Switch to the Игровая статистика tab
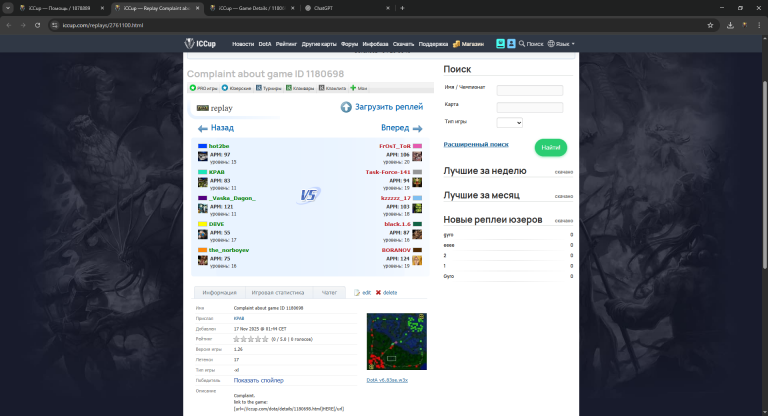The height and width of the screenshot is (416, 768). click(278, 293)
